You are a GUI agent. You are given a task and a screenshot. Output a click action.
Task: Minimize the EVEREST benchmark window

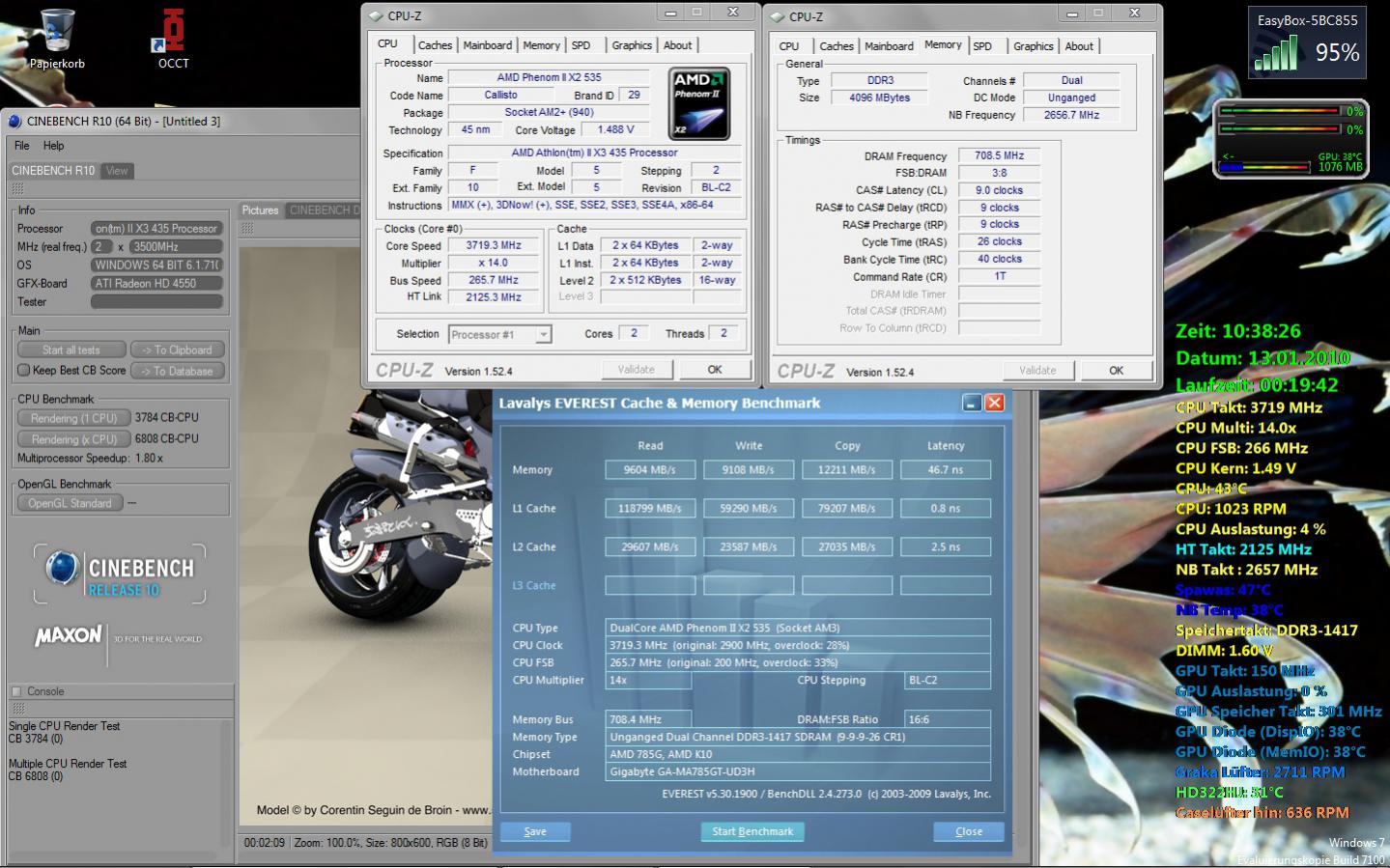(x=972, y=403)
